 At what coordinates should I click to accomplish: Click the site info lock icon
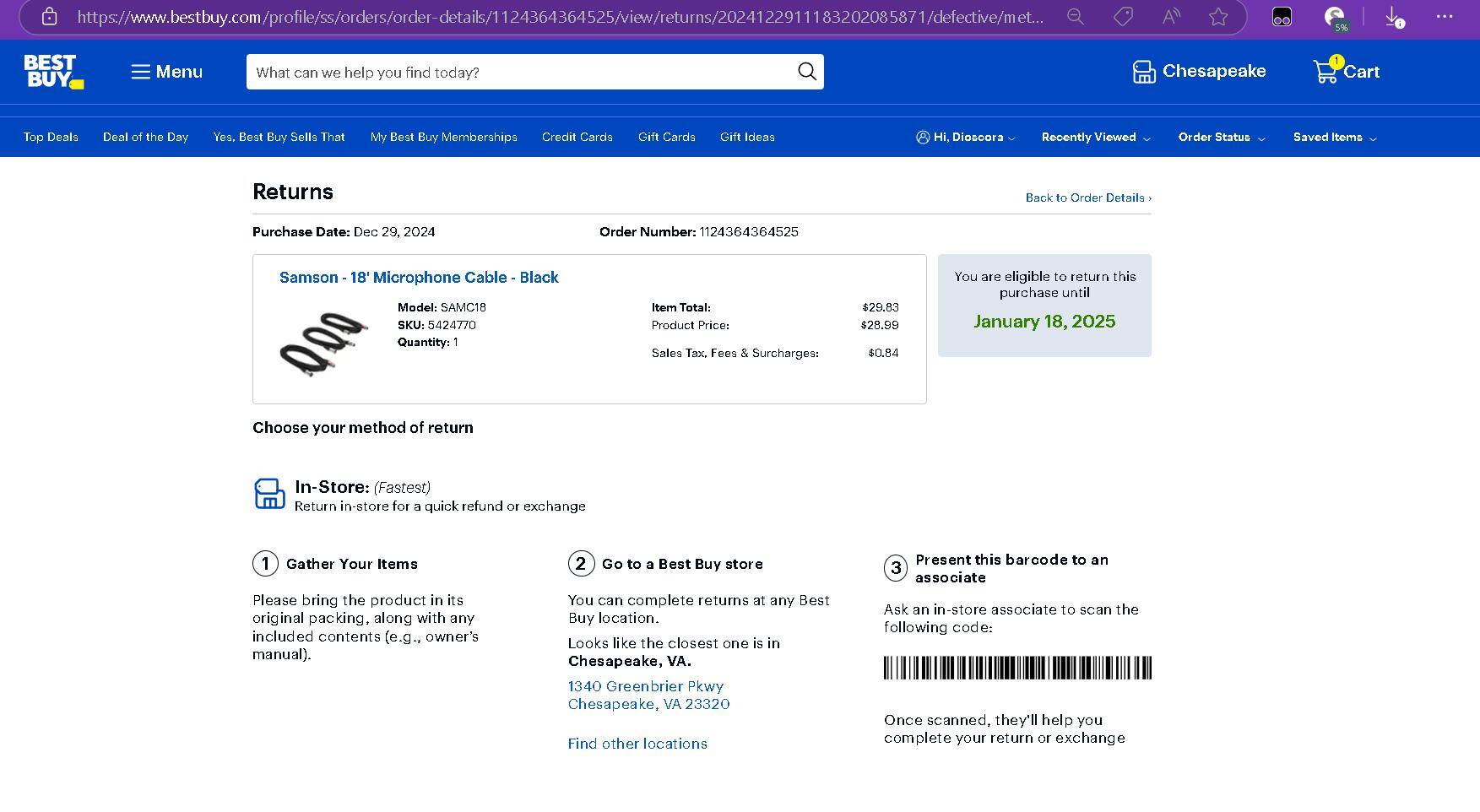(x=49, y=17)
